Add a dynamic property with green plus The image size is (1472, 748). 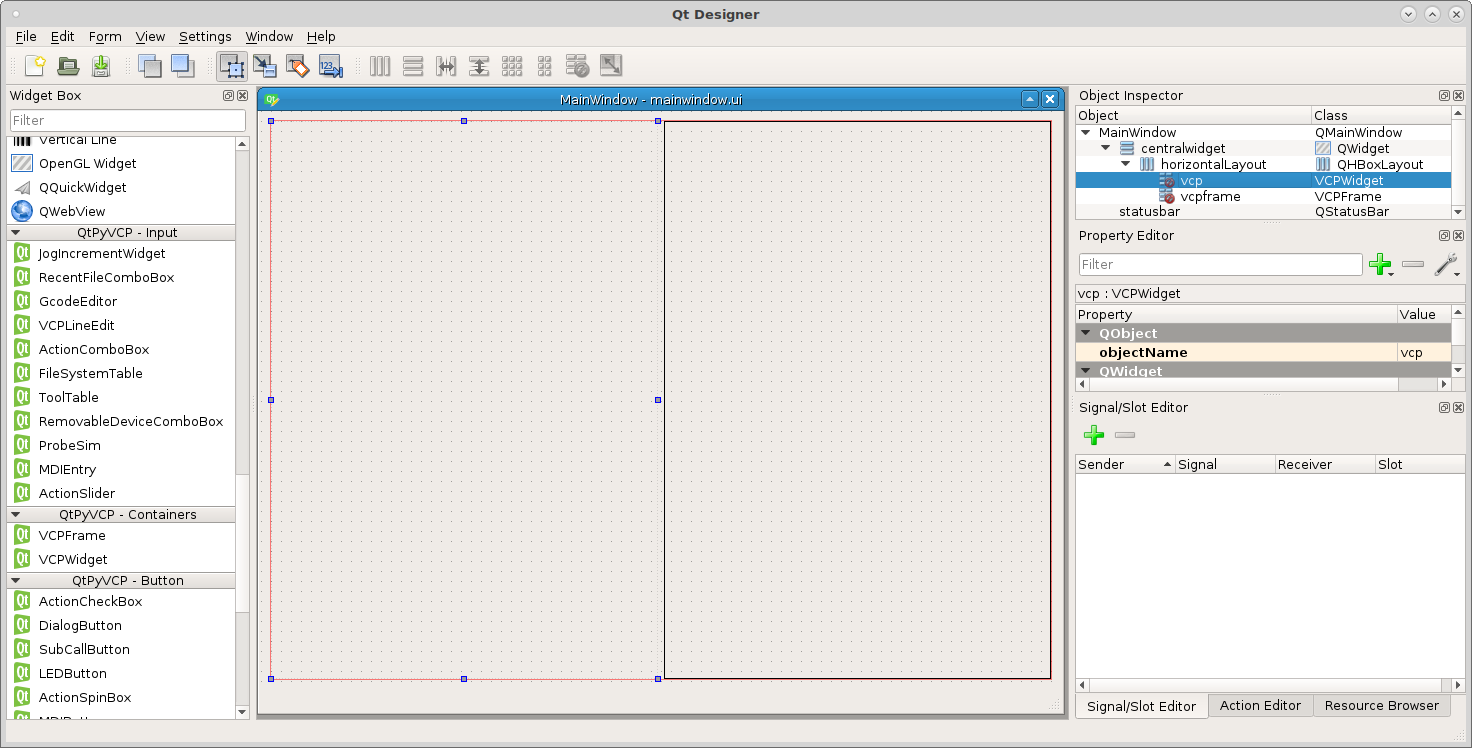point(1380,264)
